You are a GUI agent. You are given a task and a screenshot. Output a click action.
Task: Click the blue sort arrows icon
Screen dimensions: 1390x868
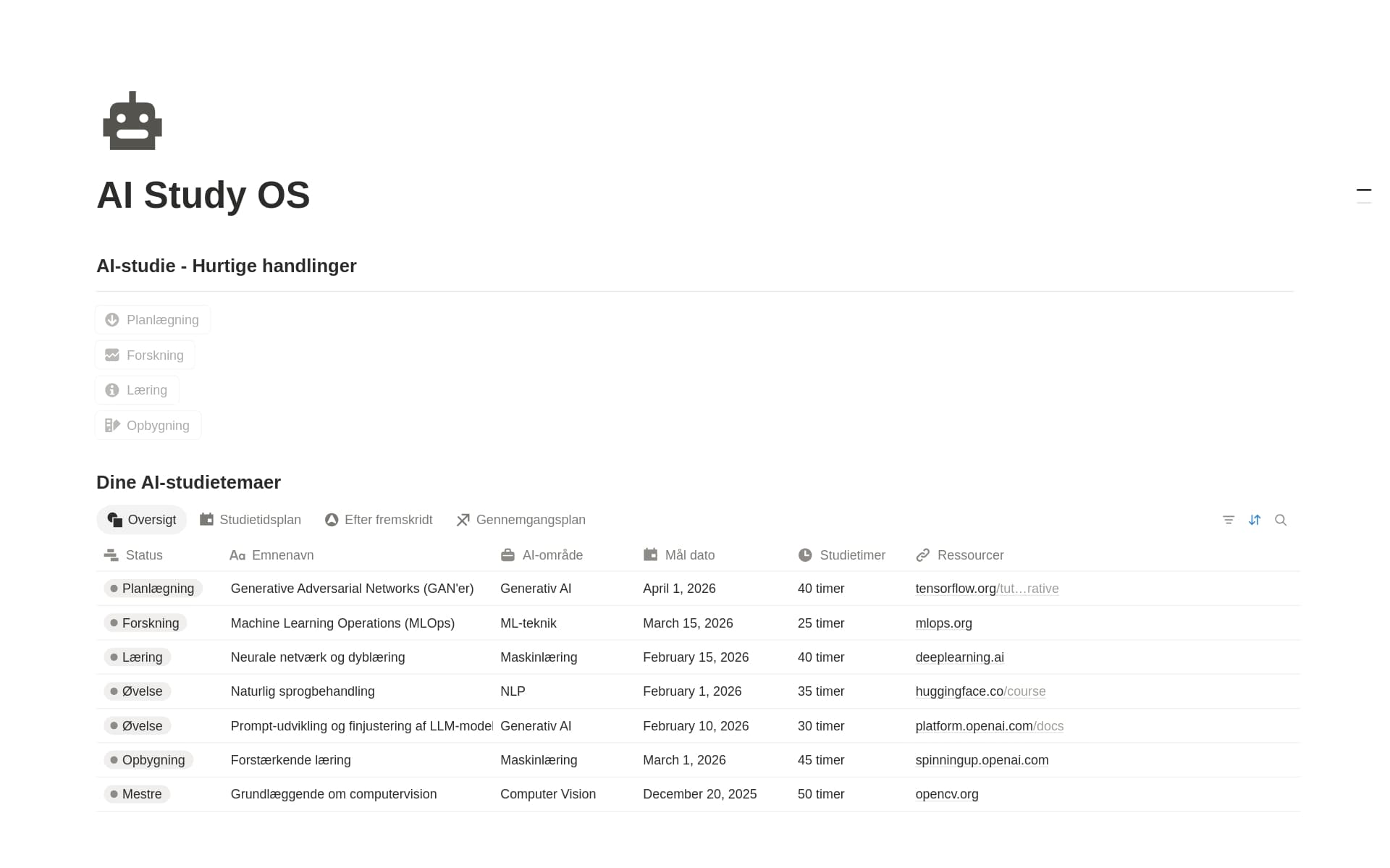pos(1255,520)
